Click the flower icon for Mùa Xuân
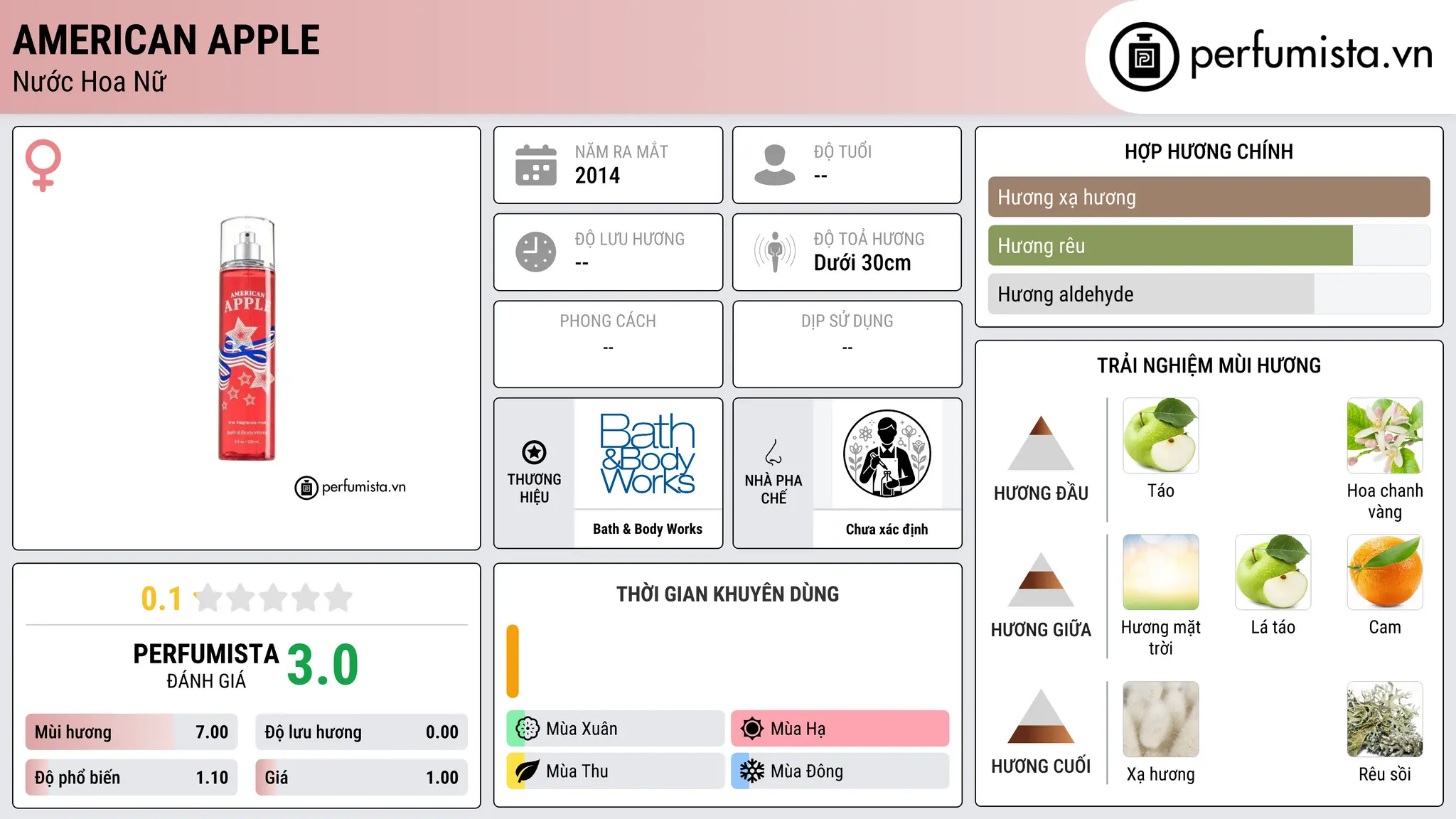 528,729
